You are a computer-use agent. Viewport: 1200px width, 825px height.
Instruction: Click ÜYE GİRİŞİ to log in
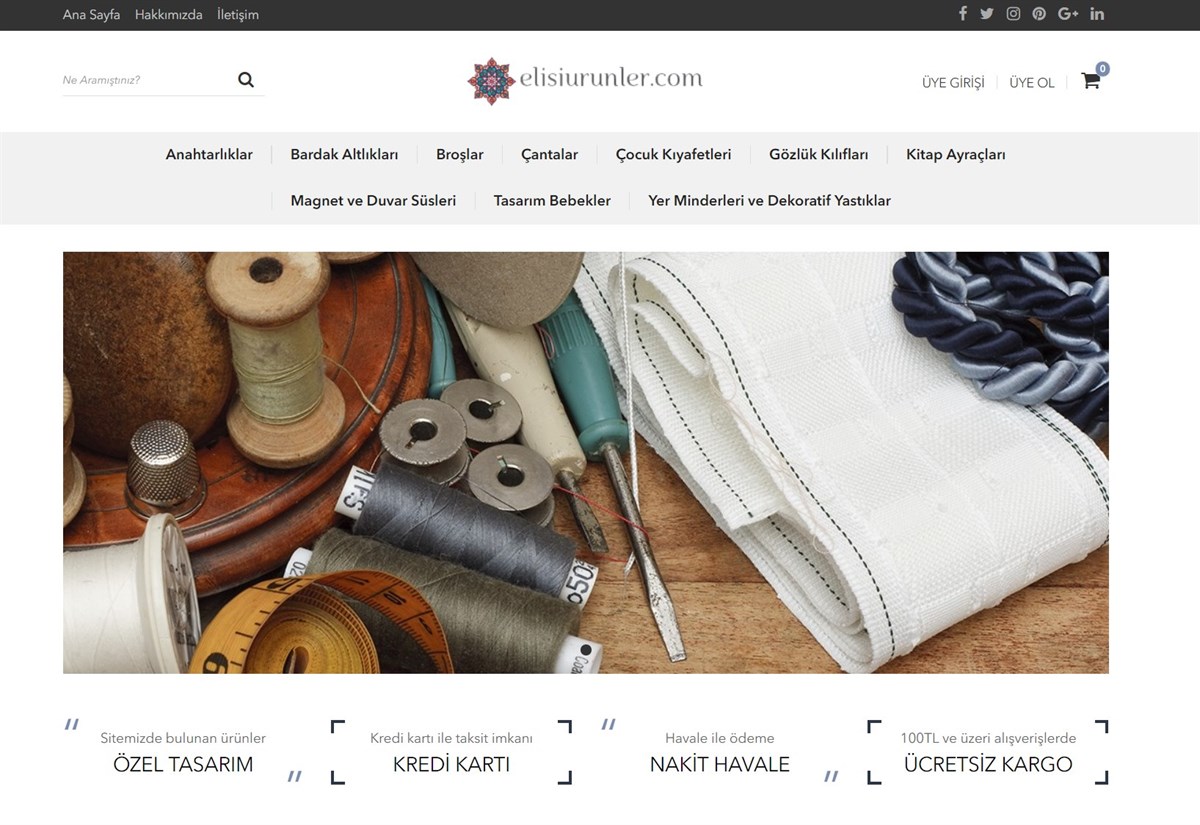tap(953, 83)
